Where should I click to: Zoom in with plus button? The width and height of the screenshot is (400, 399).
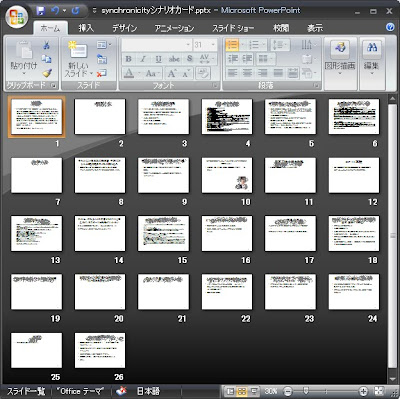363,391
